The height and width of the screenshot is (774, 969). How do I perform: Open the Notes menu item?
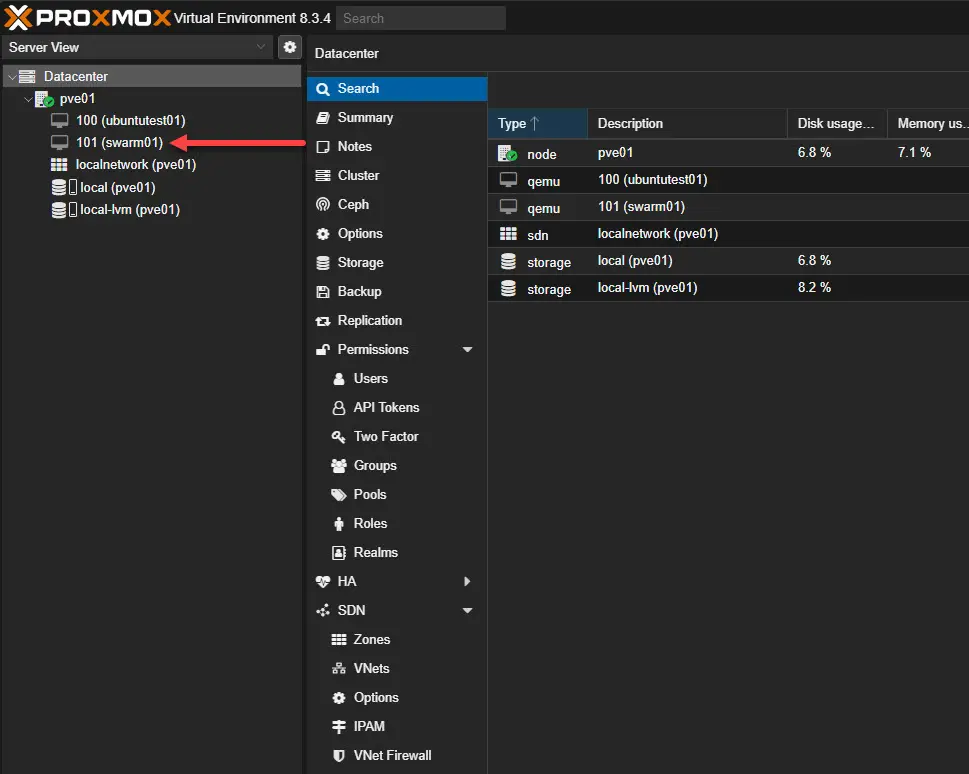[397, 147]
